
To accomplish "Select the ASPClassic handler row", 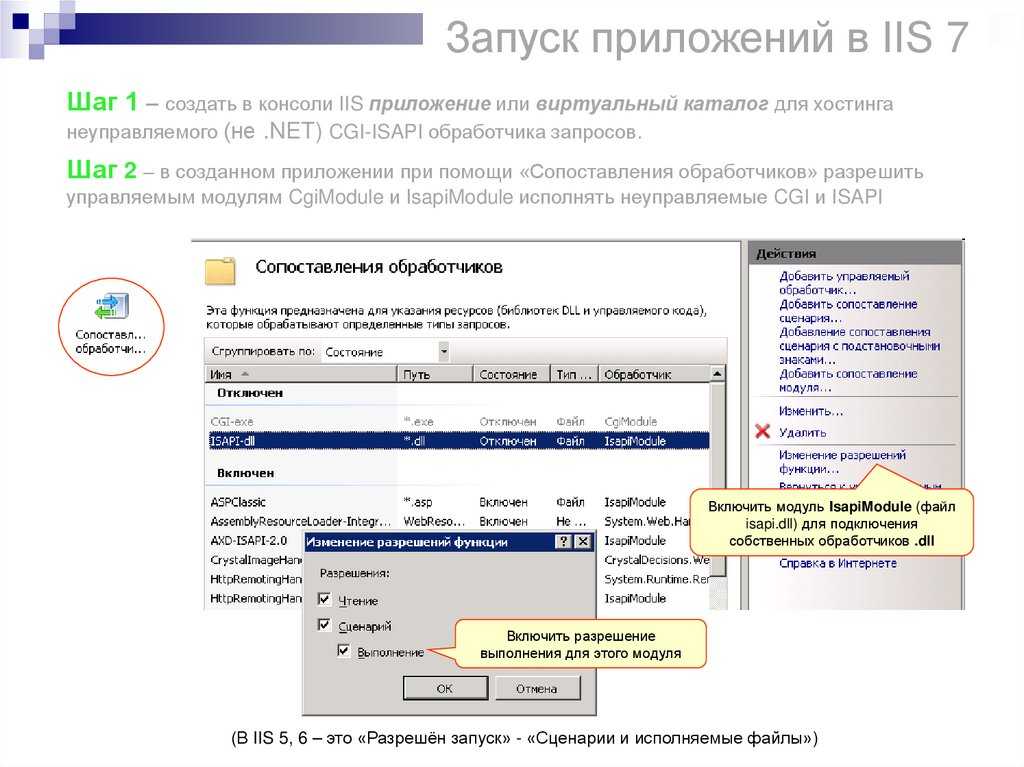I will tap(458, 502).
